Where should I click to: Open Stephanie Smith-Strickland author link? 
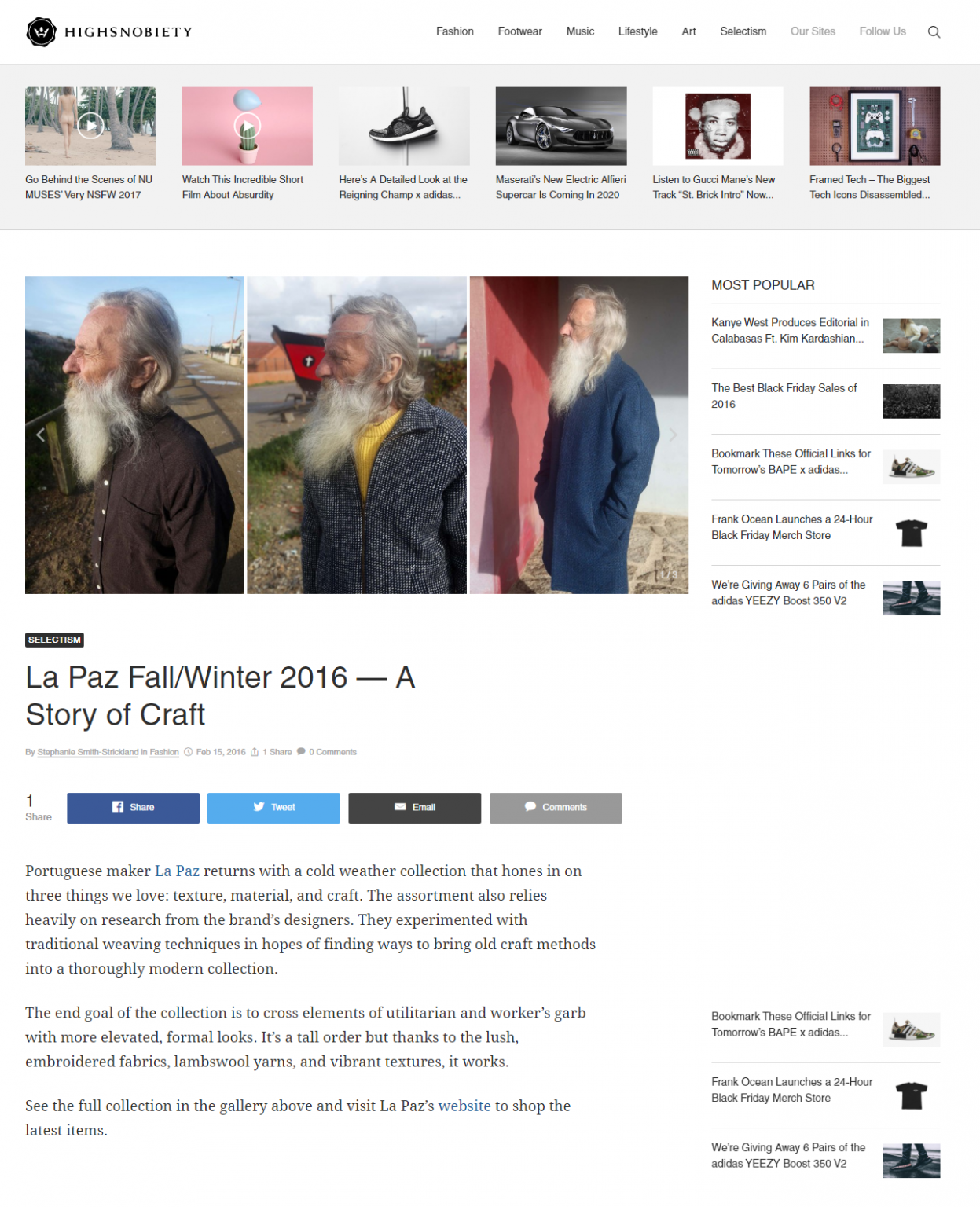[88, 752]
